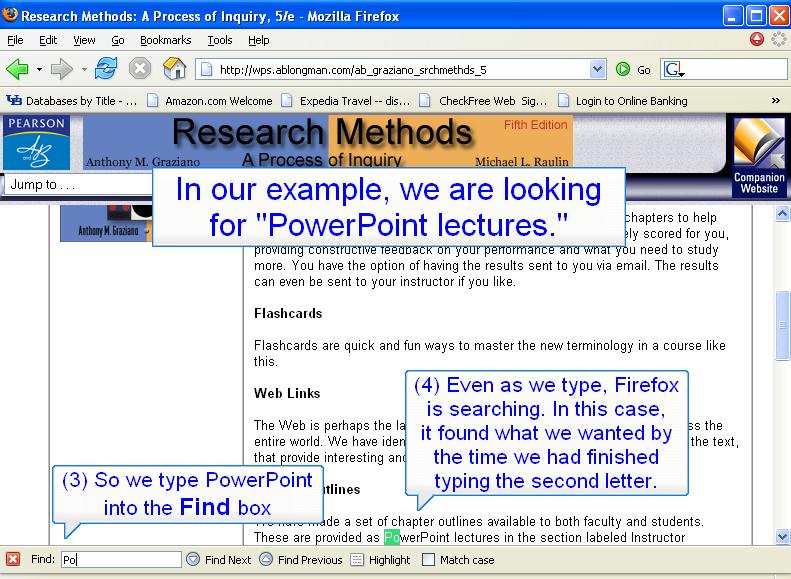Close the Find bar with the red X
This screenshot has height=579, width=791.
(x=13, y=559)
